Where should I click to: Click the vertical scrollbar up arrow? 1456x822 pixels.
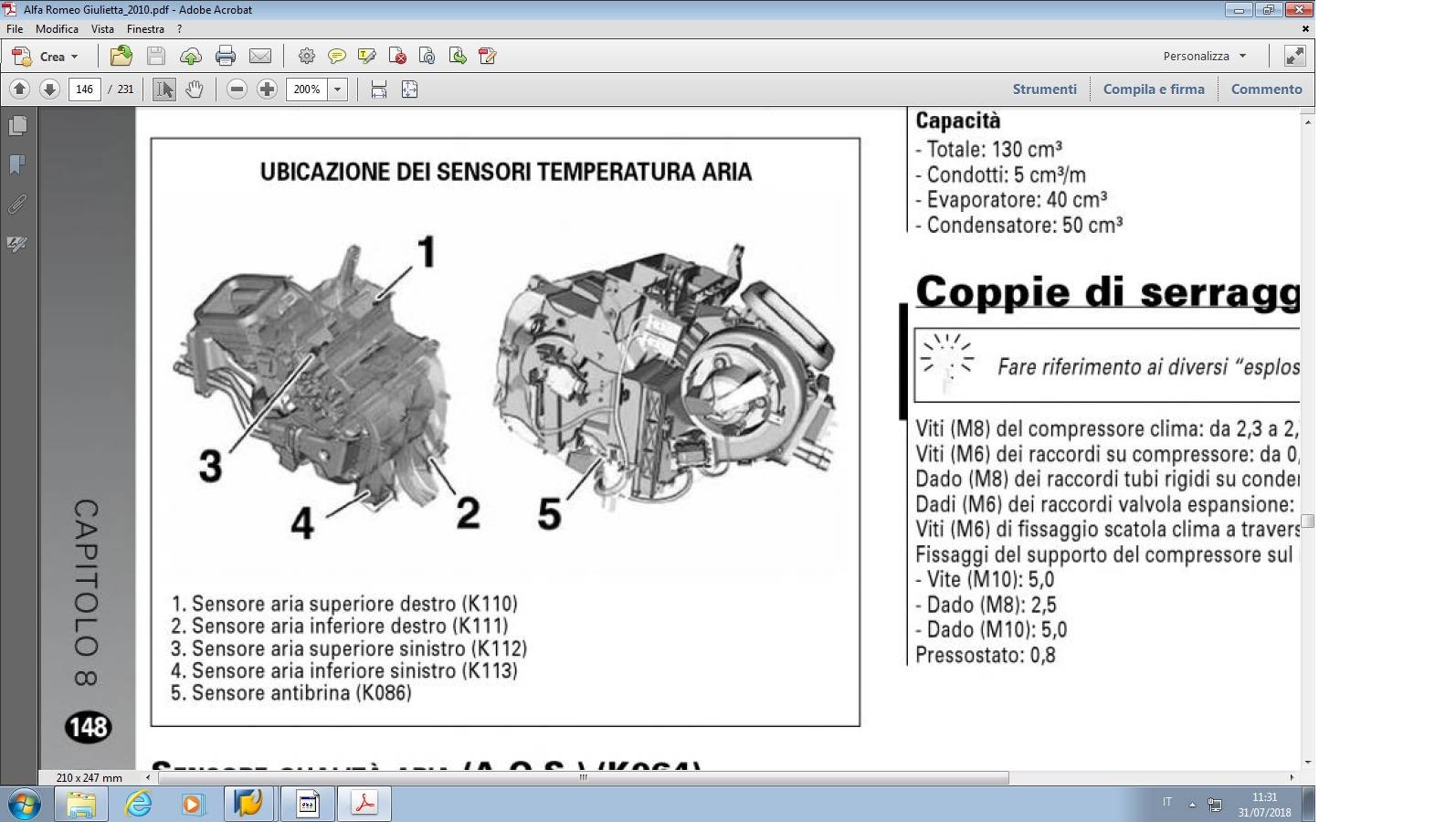point(1308,121)
